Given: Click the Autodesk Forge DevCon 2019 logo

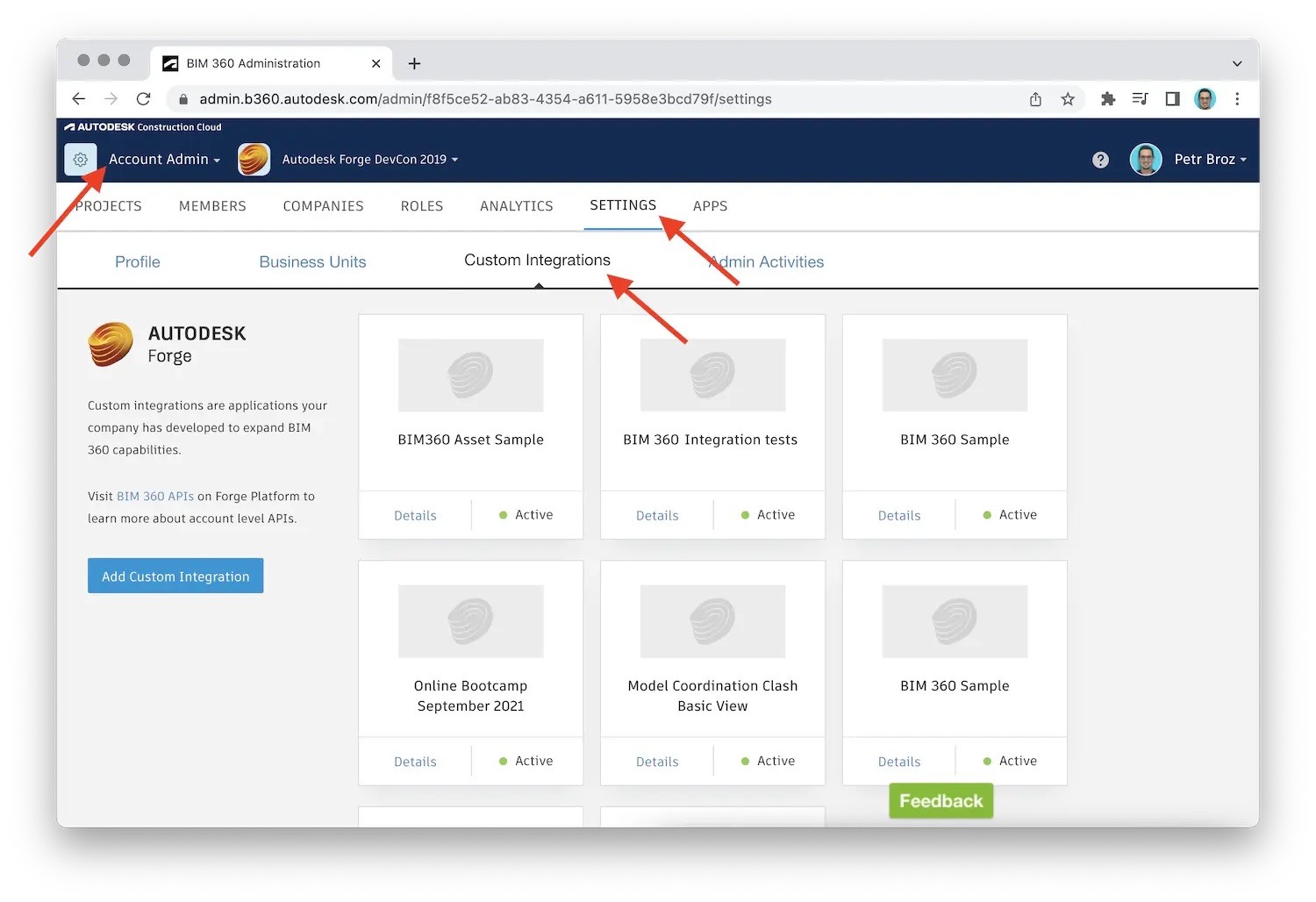Looking at the screenshot, I should (x=254, y=159).
